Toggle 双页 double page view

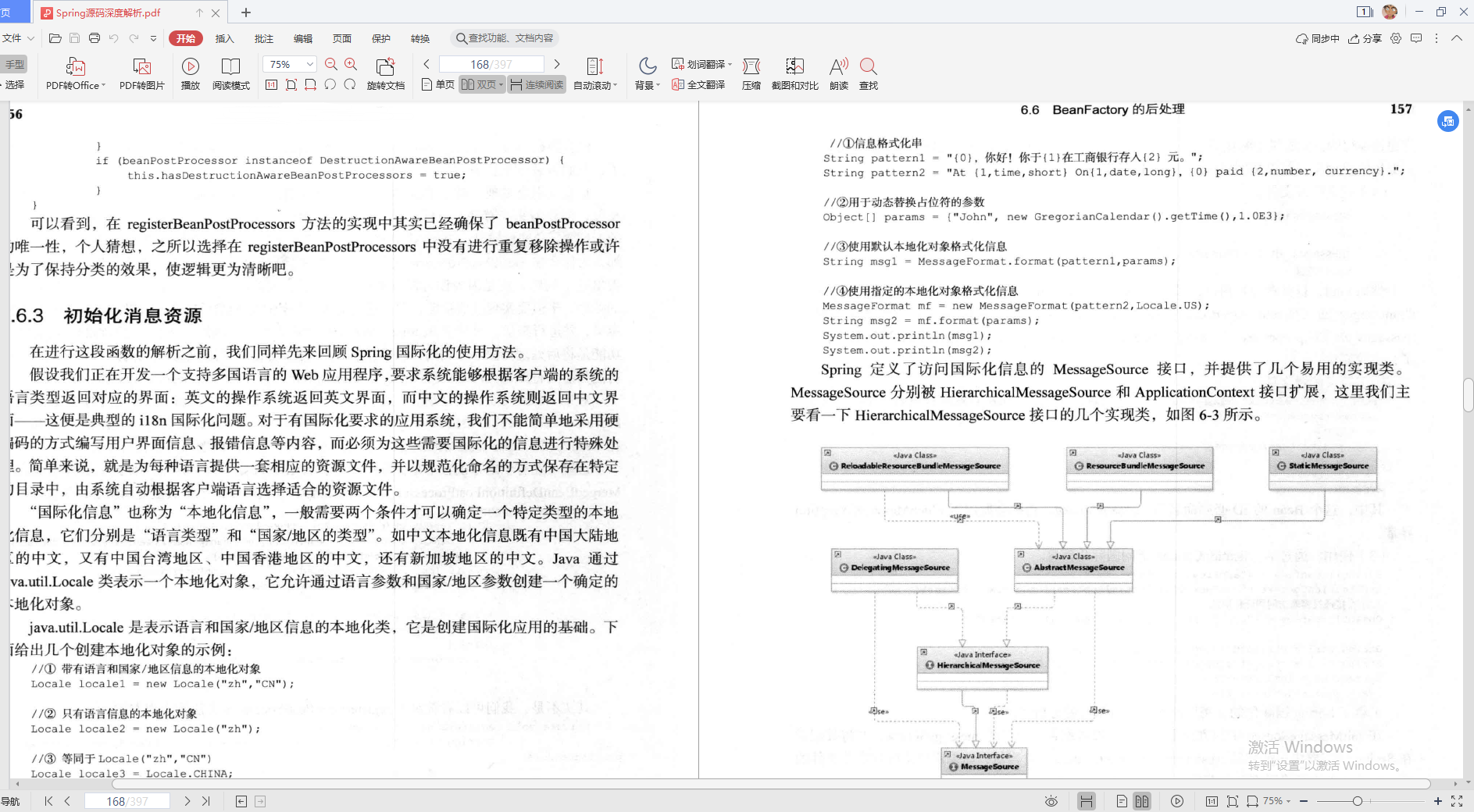478,84
